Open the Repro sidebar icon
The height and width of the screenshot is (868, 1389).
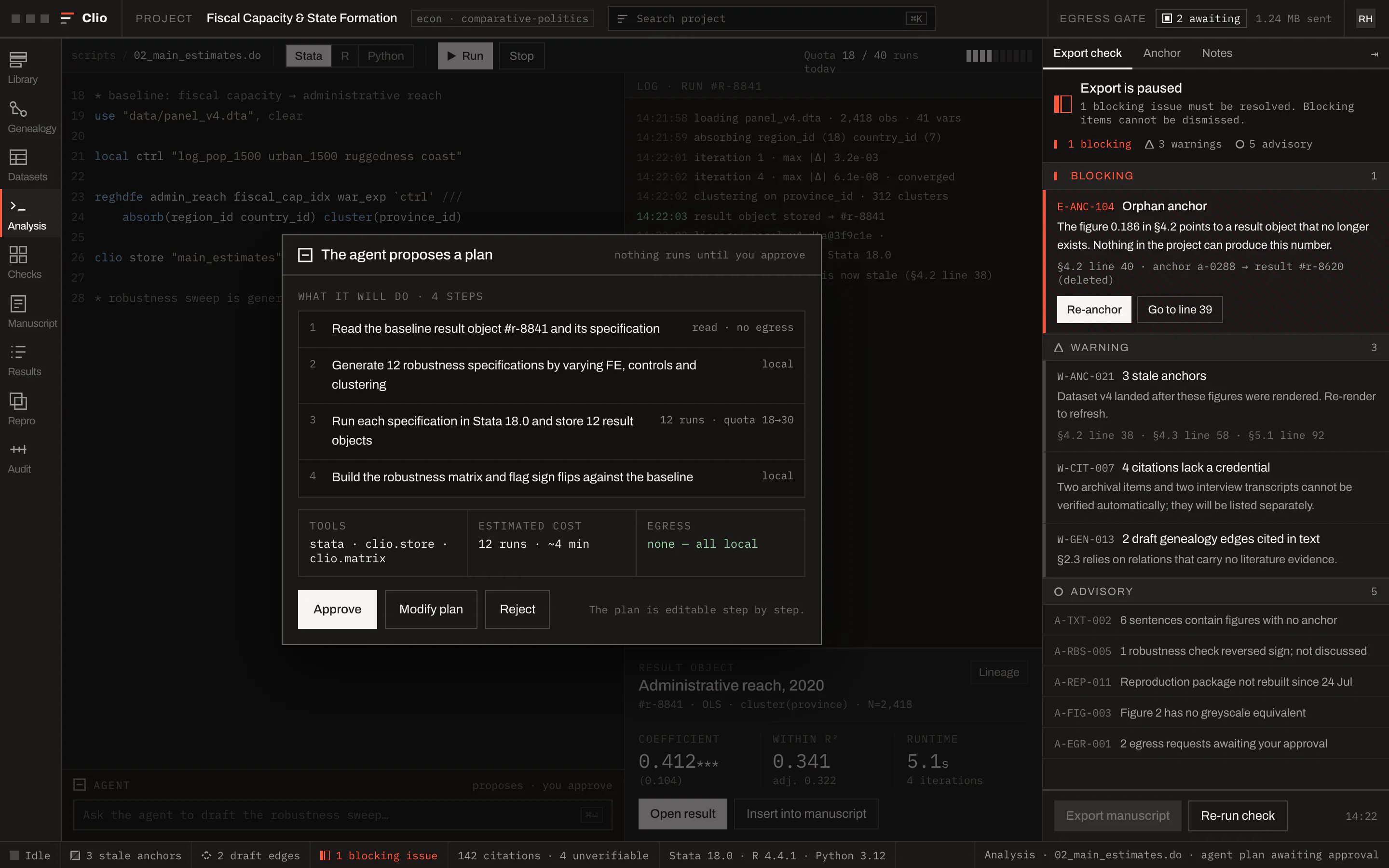point(21,409)
